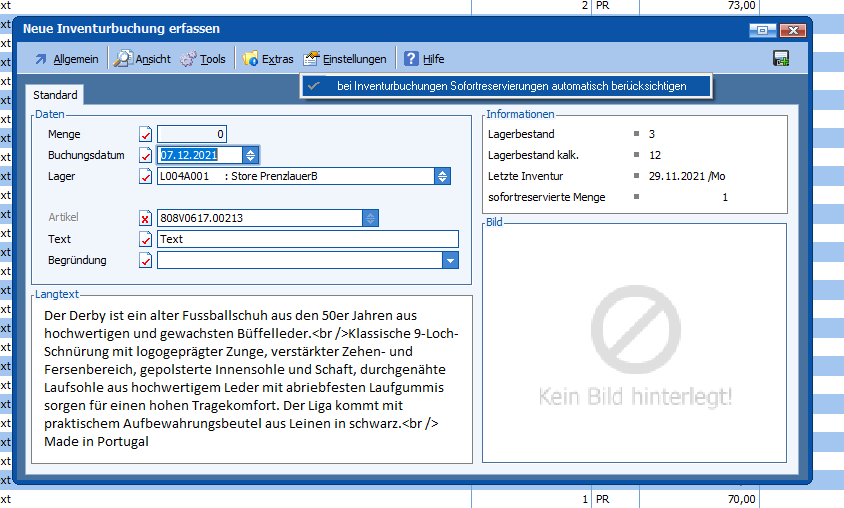Image resolution: width=844 pixels, height=508 pixels.
Task: Toggle the checkmark beside Menge field
Action: 146,134
